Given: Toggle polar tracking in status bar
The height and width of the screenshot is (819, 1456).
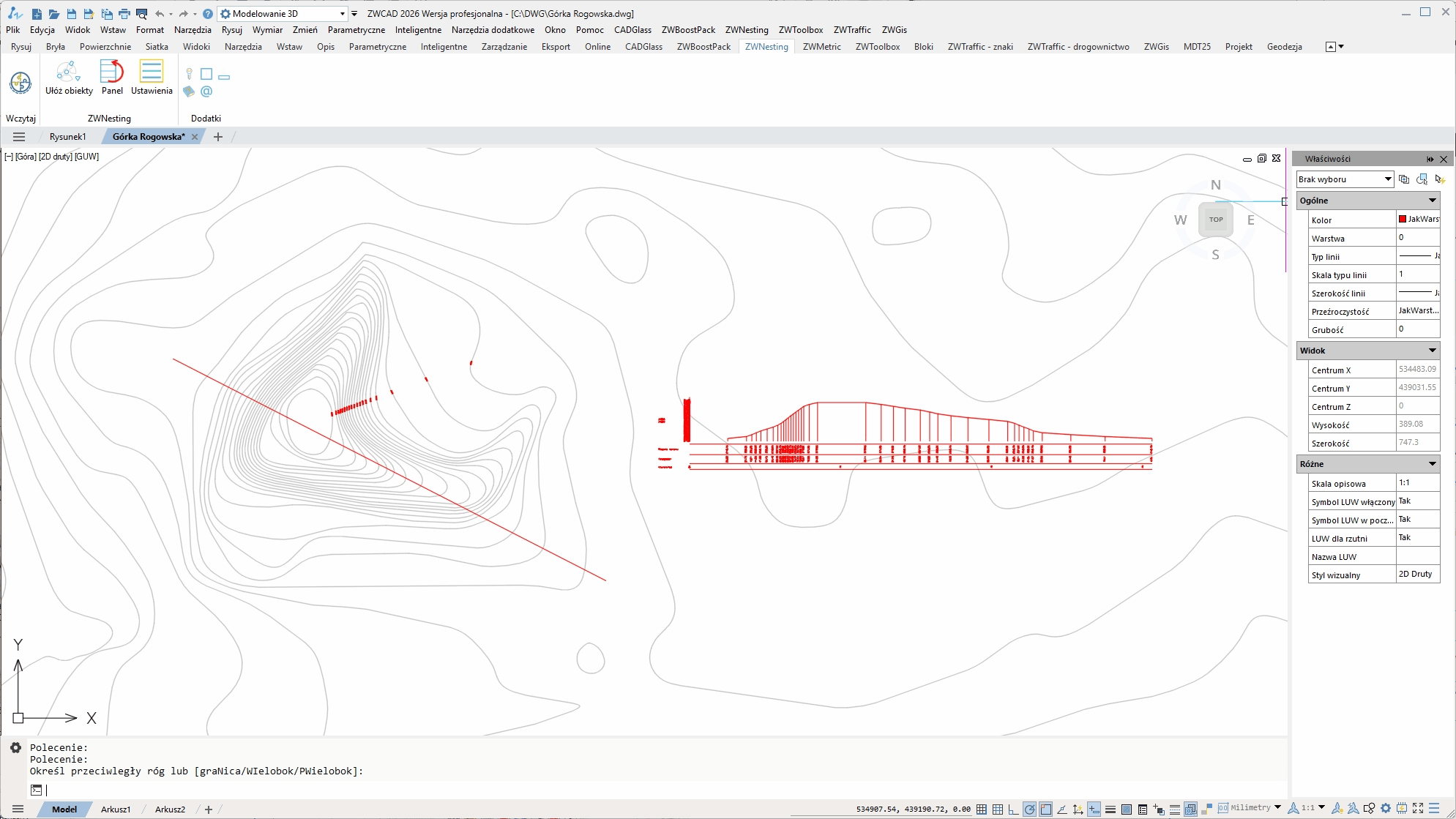Looking at the screenshot, I should pos(1030,809).
